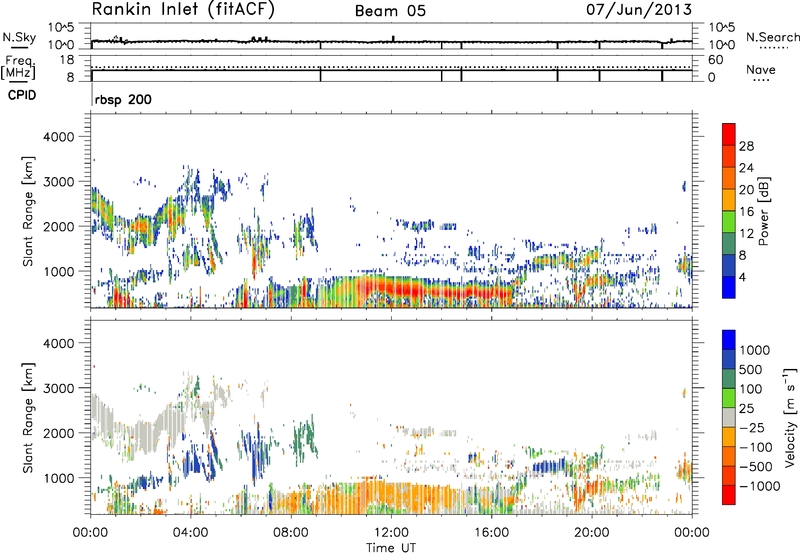Click the light green Velocity segment between 25 and 100
This screenshot has width=800, height=554.
729,398
